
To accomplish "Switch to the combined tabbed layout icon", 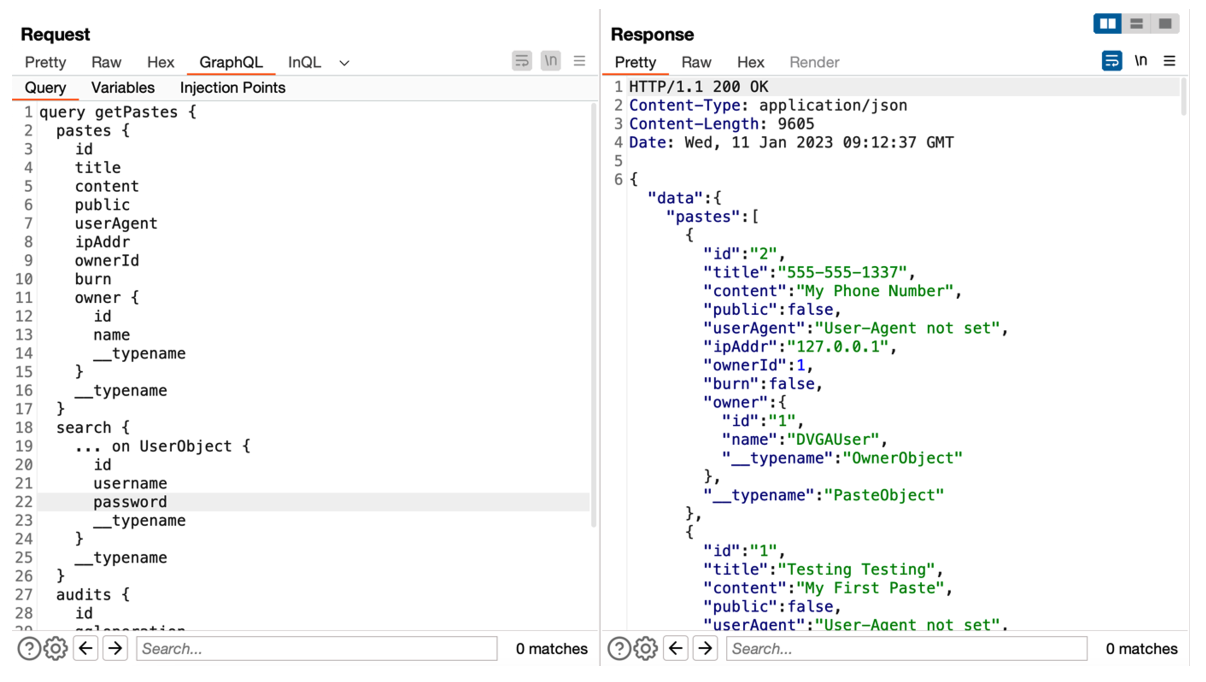I will point(1165,24).
